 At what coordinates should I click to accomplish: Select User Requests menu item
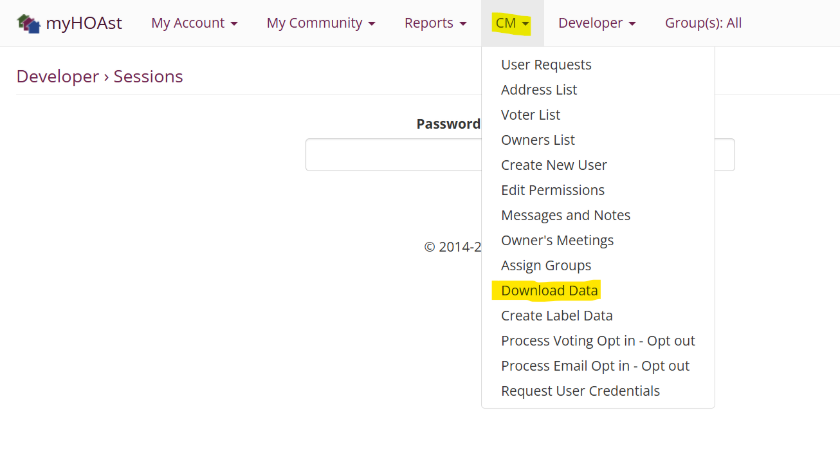[x=546, y=65]
